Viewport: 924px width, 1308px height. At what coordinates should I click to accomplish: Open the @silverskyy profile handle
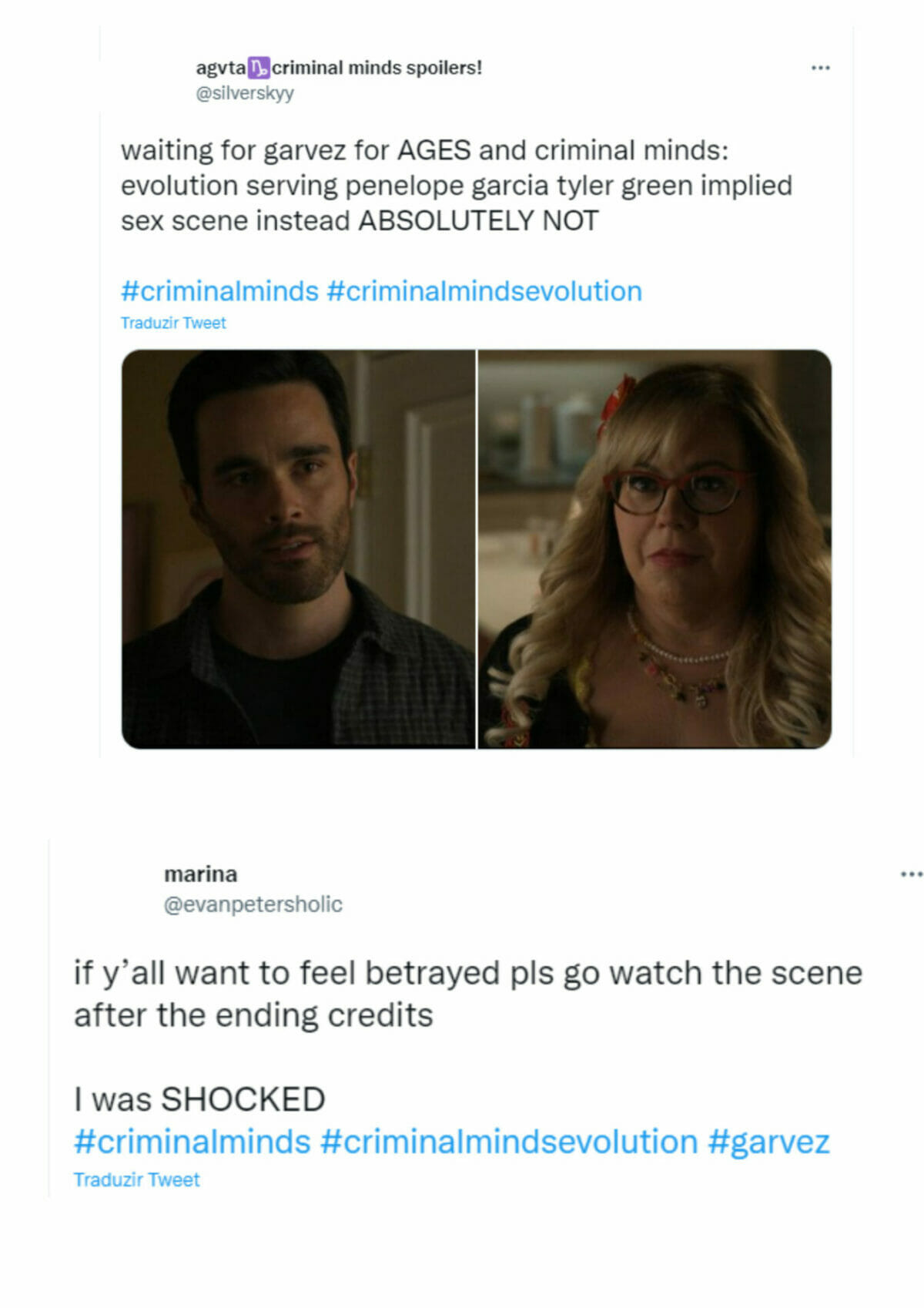(245, 93)
